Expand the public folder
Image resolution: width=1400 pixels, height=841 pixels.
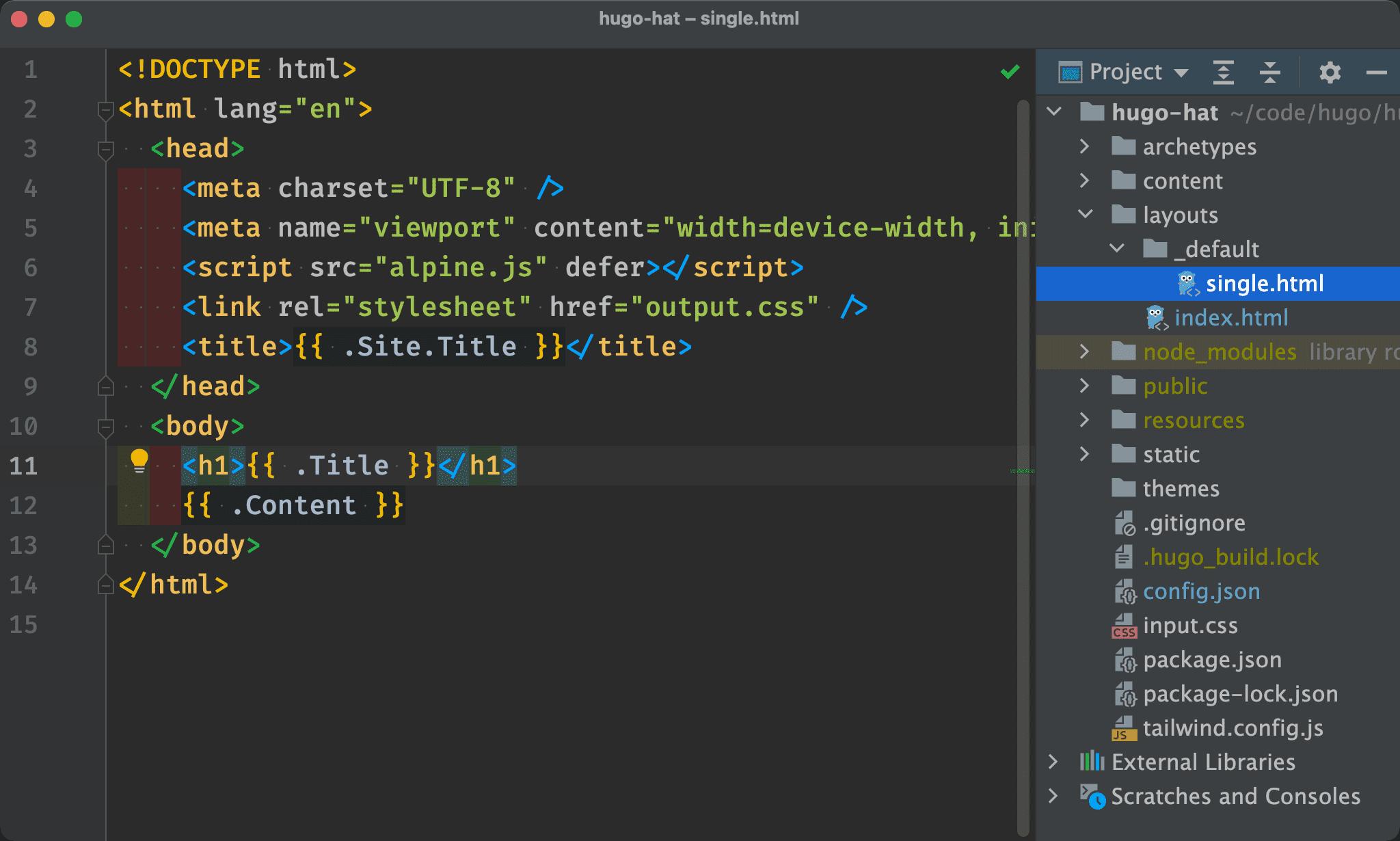[1084, 385]
